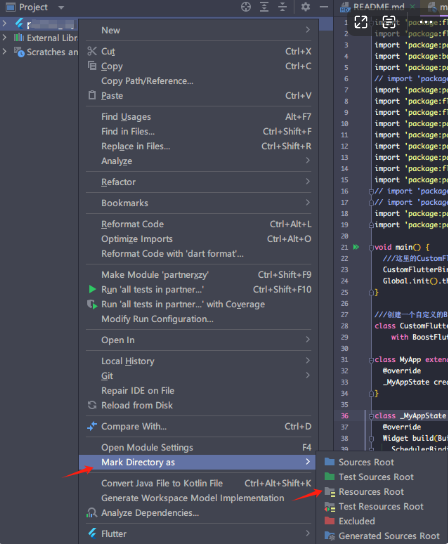Open Project panel settings gear
Viewport: 448px width, 544px height.
coord(305,7)
